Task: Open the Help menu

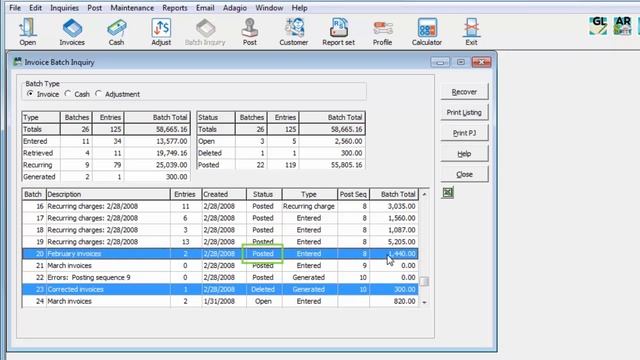Action: coord(300,8)
